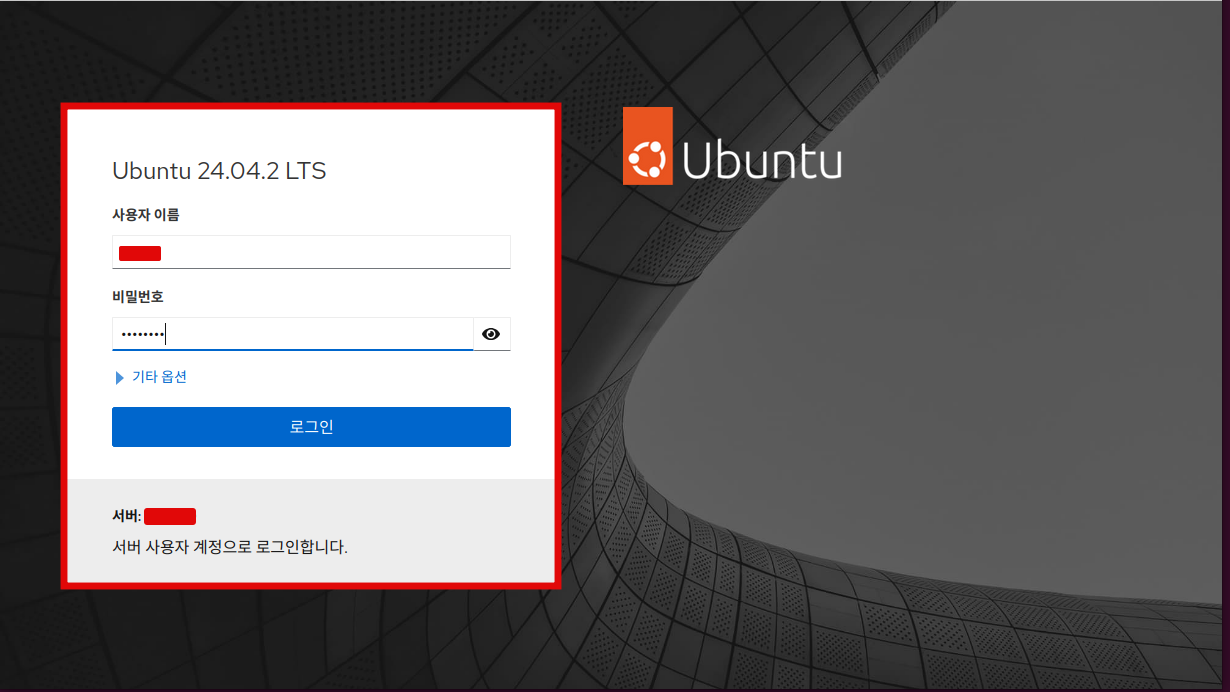Click the 서버 사용자 계정으로 로그인합니다. text
Image resolution: width=1230 pixels, height=692 pixels.
[x=230, y=547]
